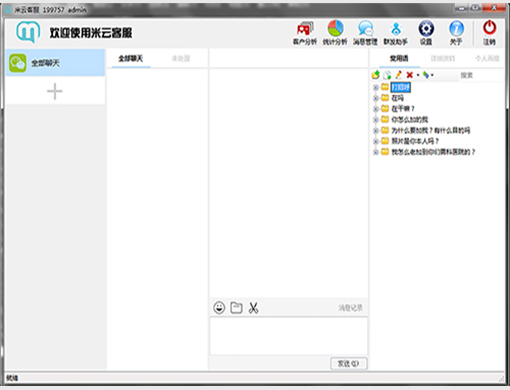Screen dimensions: 510x390
Task: Open the emoji smiley picker
Action: [219, 307]
